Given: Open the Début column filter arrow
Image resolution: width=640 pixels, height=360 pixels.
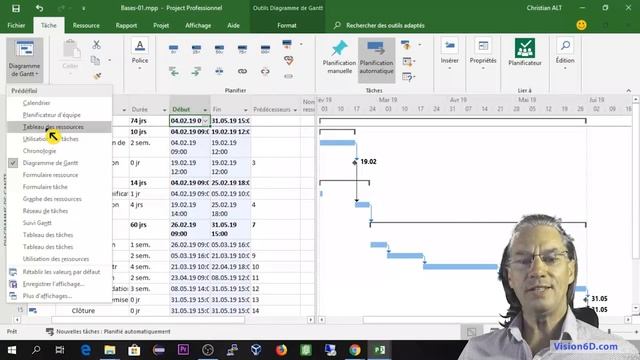Looking at the screenshot, I should (205, 110).
